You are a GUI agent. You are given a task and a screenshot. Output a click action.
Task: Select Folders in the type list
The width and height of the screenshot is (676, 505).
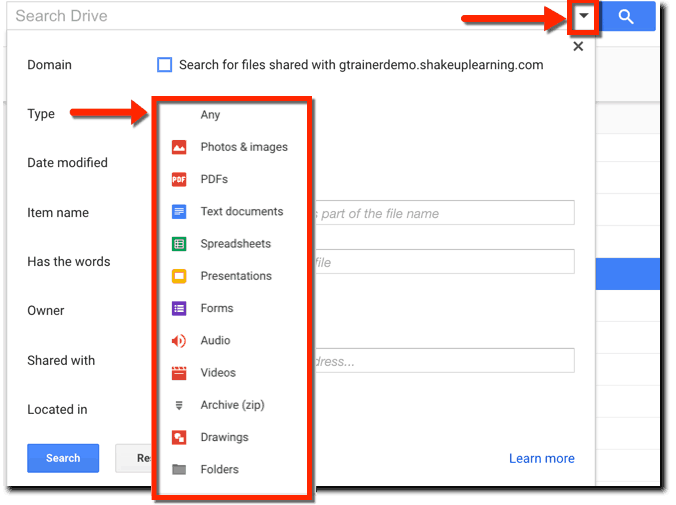point(219,469)
